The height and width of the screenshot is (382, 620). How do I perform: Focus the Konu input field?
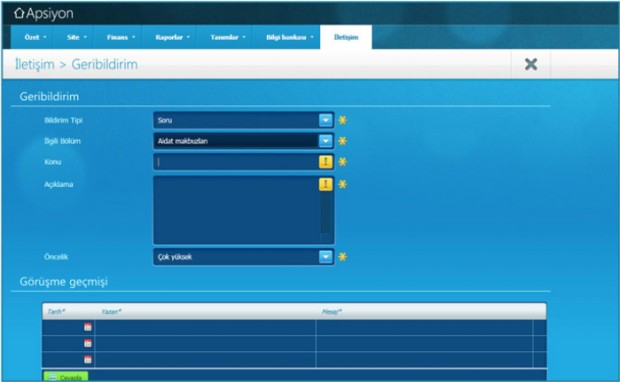coord(236,162)
